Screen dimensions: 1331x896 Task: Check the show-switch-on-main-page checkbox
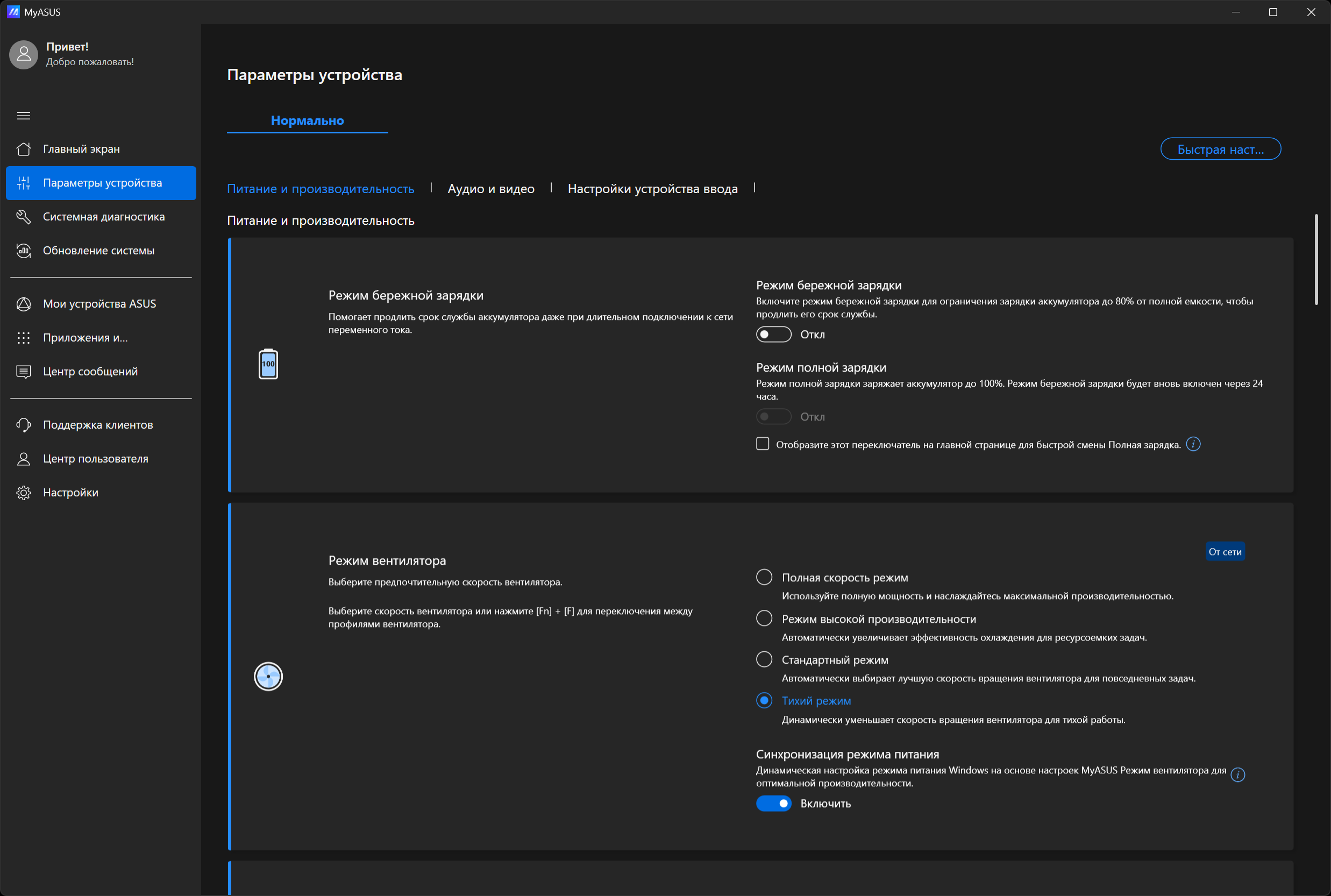[762, 444]
